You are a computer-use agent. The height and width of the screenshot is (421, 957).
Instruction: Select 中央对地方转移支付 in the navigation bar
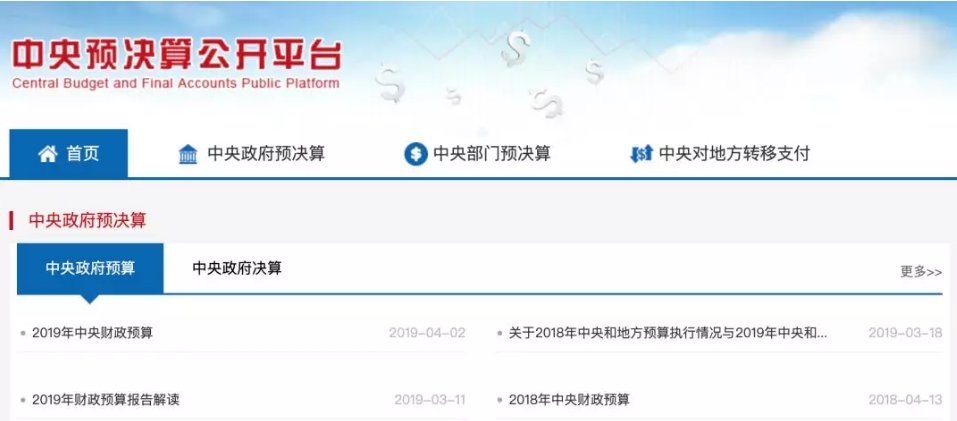point(734,154)
